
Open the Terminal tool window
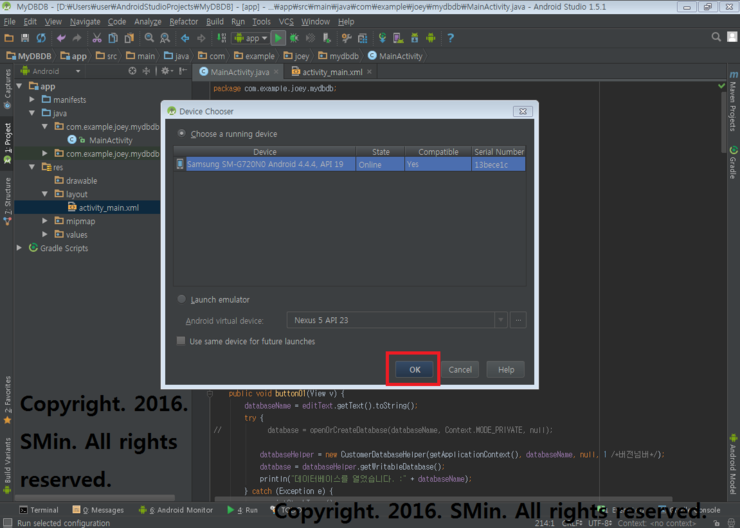(x=39, y=510)
